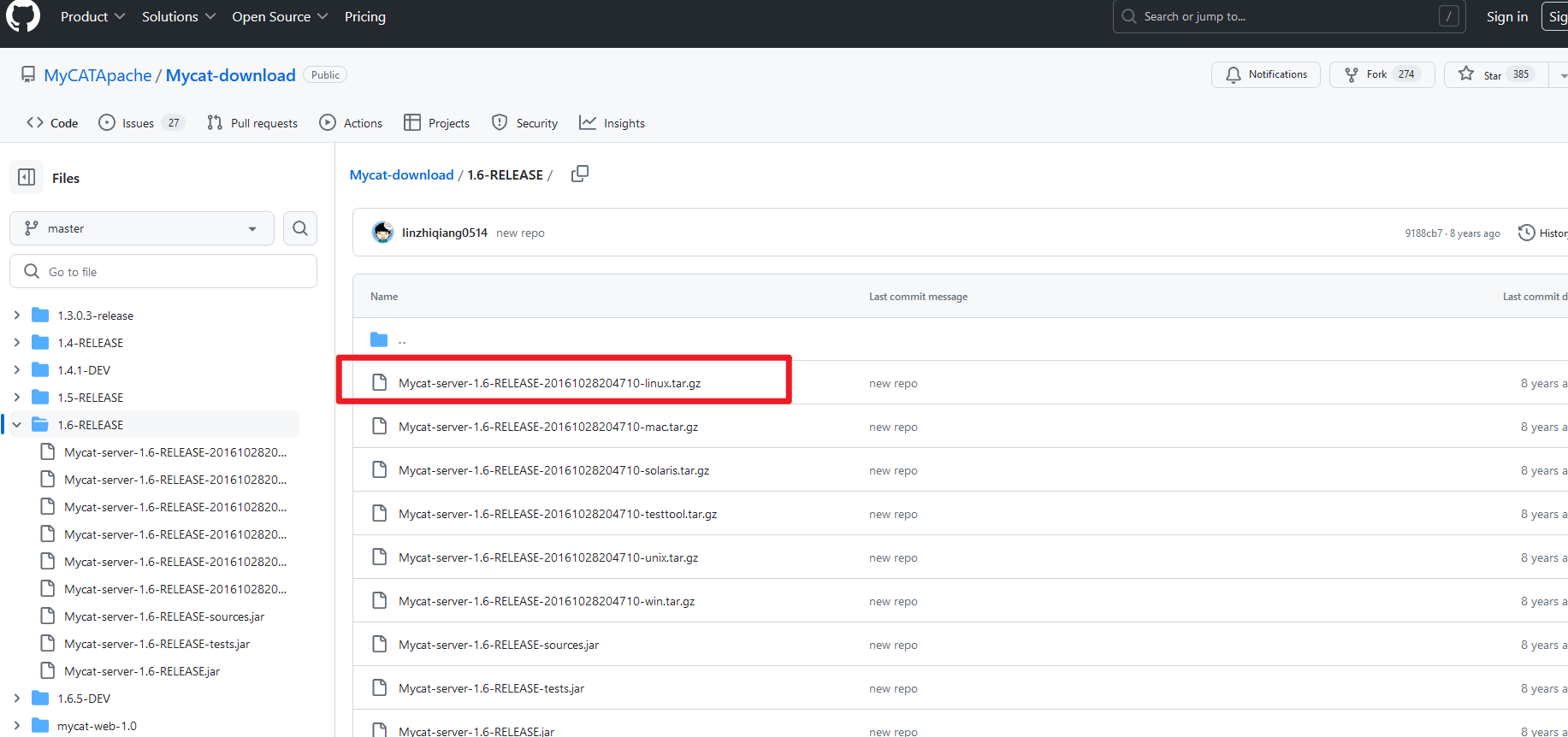The height and width of the screenshot is (737, 1568).
Task: Click Sign in
Action: click(x=1506, y=16)
